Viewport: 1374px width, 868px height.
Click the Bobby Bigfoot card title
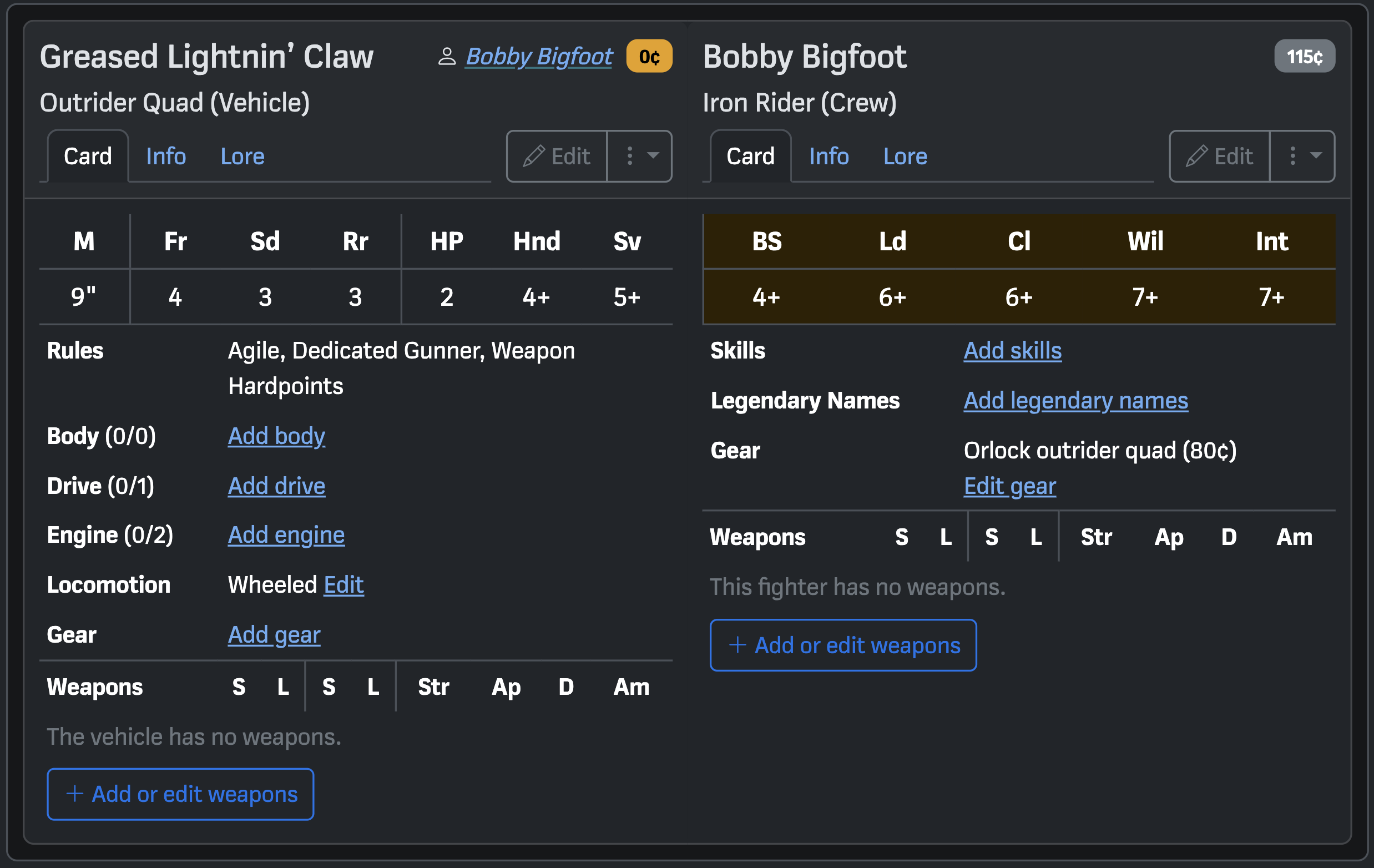(805, 57)
